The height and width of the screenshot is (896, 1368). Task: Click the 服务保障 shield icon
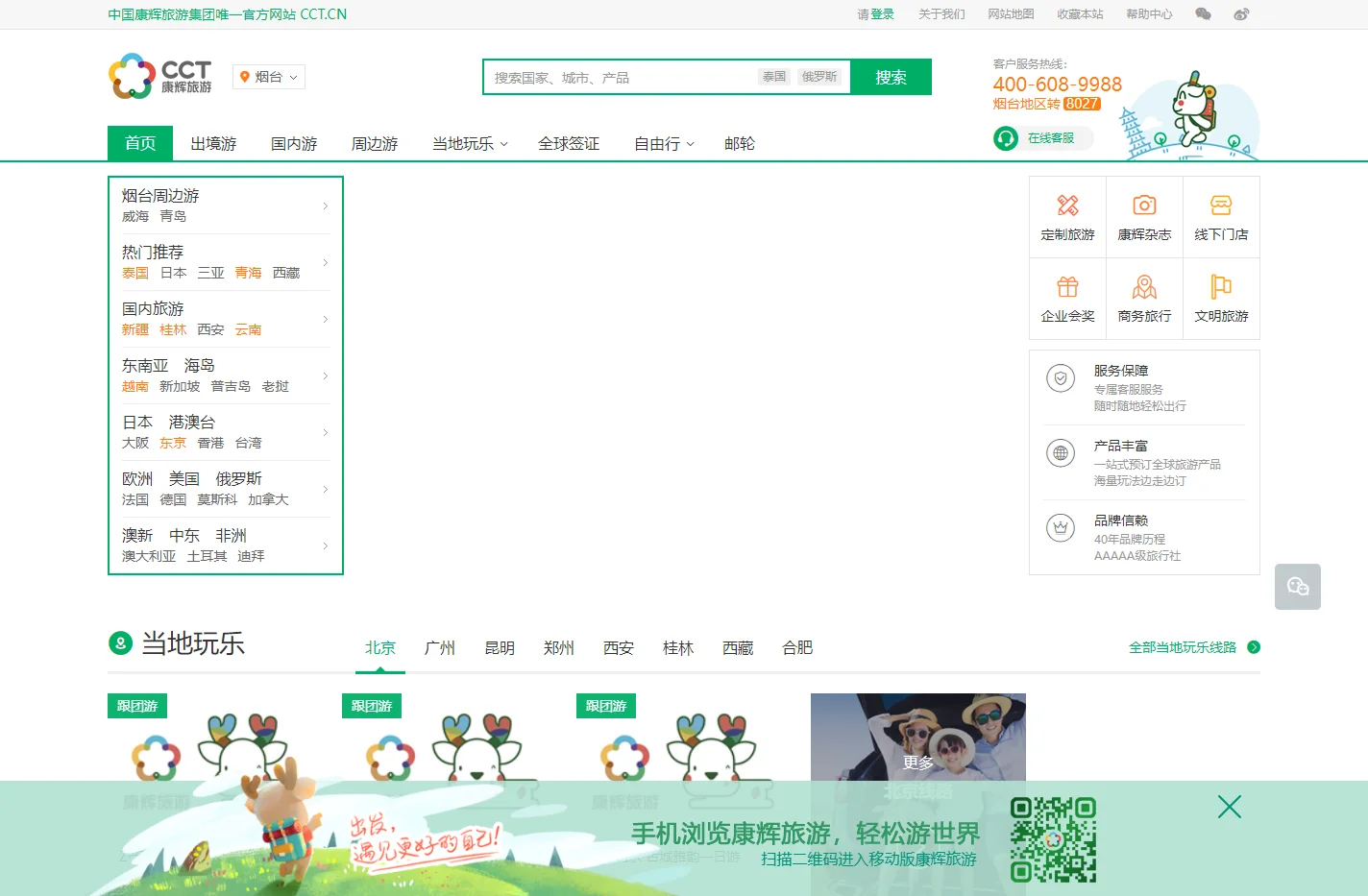pos(1061,379)
